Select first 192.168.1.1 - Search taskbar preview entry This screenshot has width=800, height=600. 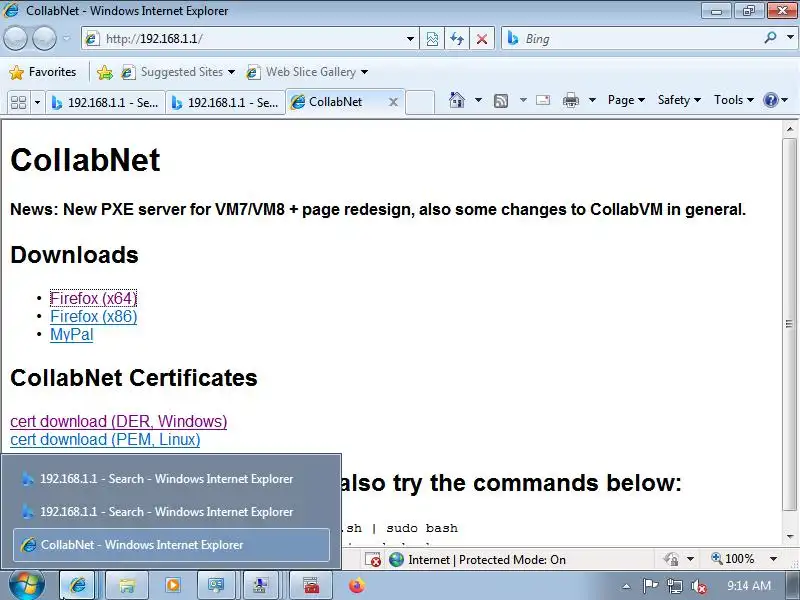(171, 479)
